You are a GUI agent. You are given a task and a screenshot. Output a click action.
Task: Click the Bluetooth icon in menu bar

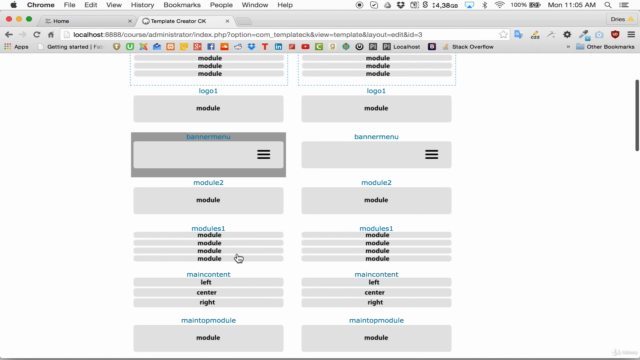(x=484, y=5)
